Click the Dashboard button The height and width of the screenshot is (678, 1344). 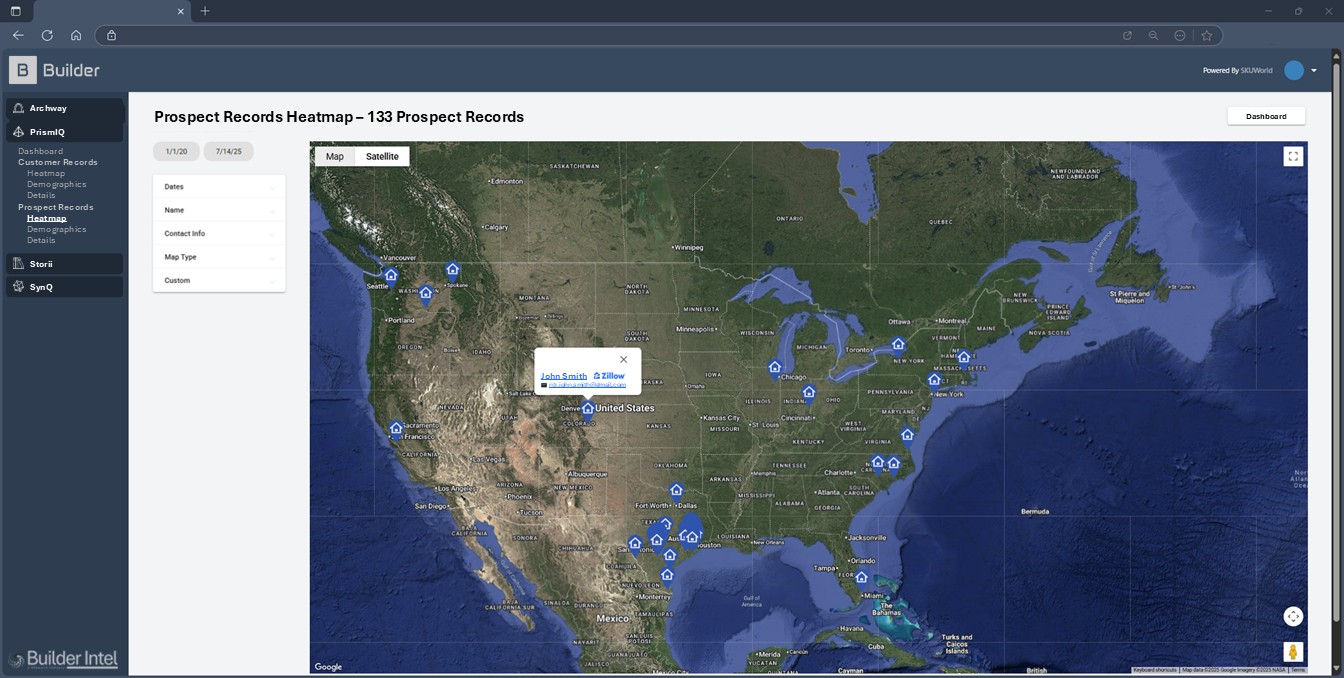1265,116
